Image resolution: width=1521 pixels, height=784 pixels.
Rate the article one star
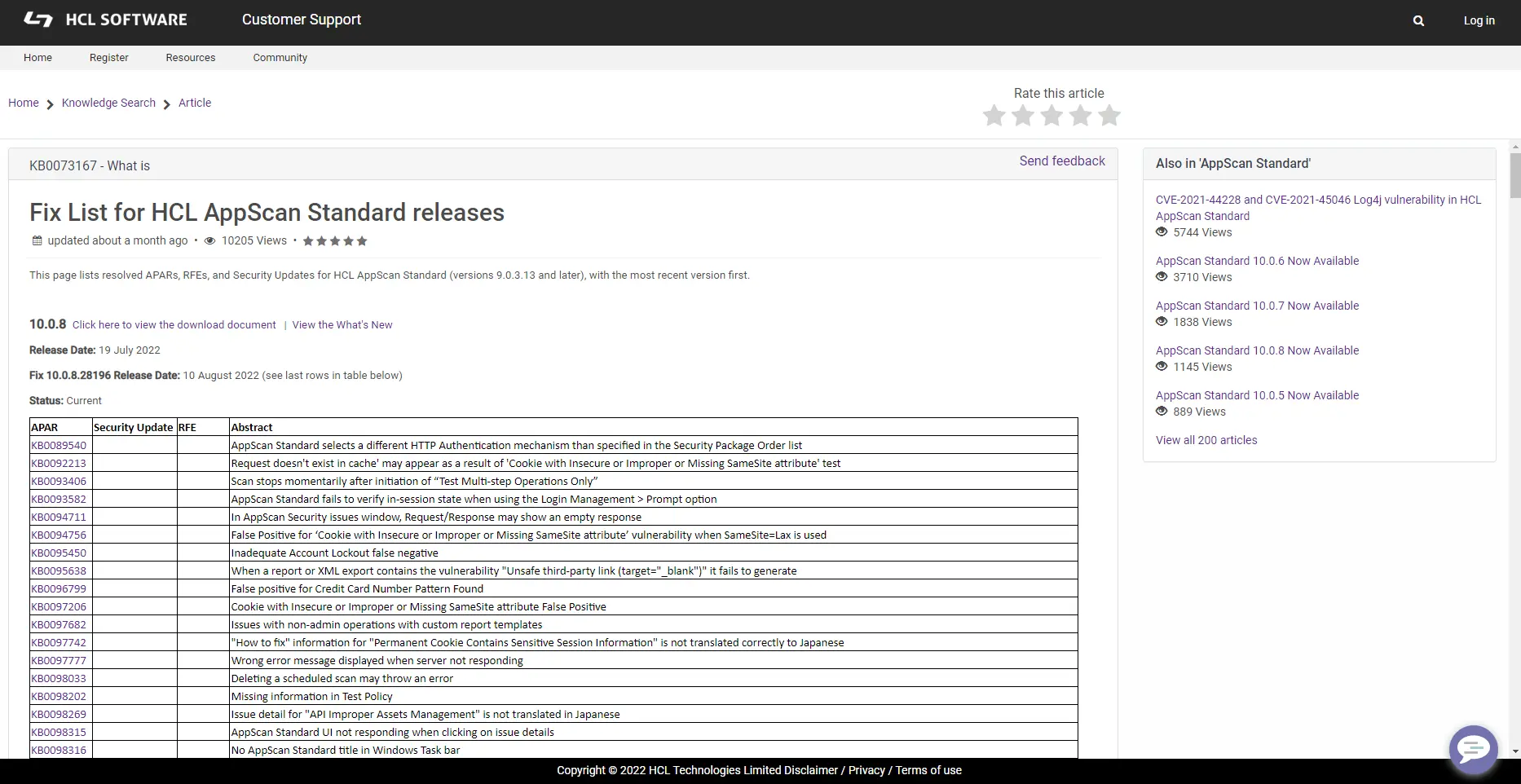[x=994, y=116]
